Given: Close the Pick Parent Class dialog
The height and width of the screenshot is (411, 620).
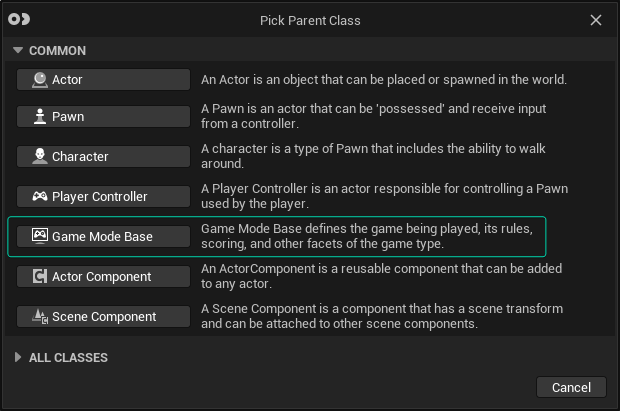Looking at the screenshot, I should 596,20.
